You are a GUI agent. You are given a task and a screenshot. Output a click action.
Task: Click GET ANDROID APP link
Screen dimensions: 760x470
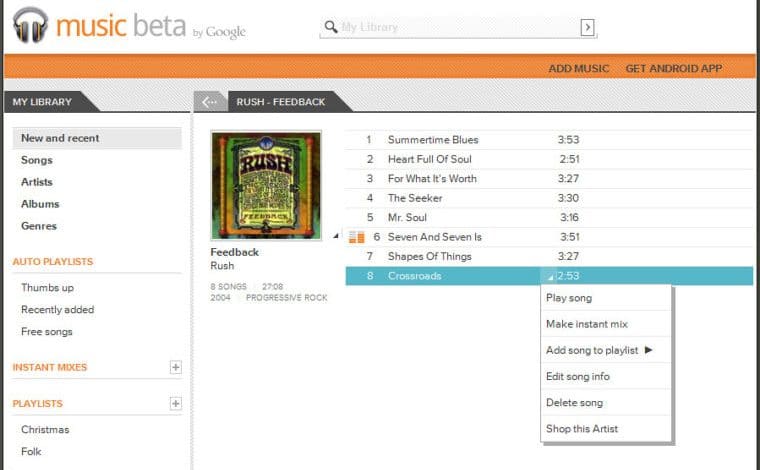point(674,68)
